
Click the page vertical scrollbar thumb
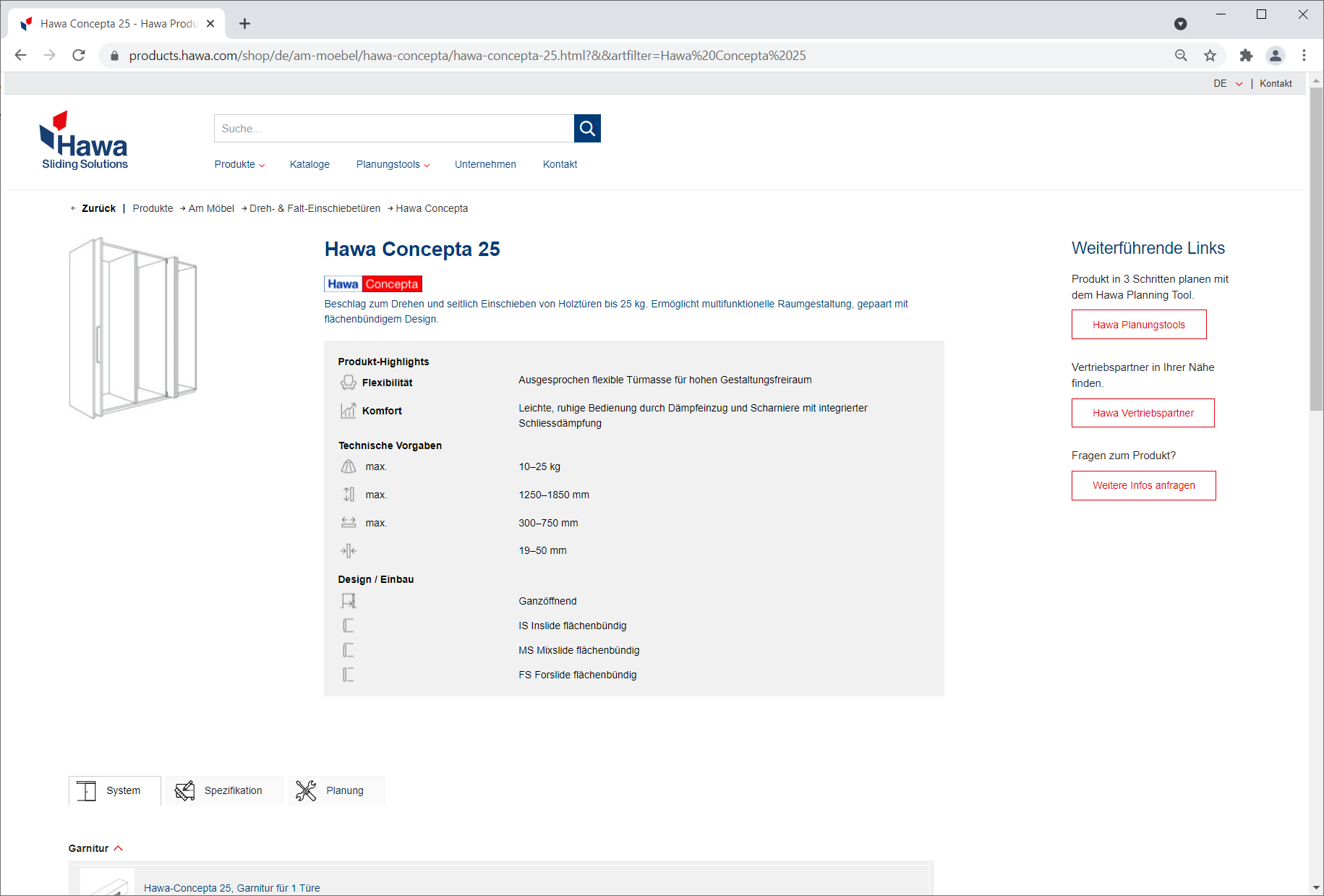click(1316, 249)
